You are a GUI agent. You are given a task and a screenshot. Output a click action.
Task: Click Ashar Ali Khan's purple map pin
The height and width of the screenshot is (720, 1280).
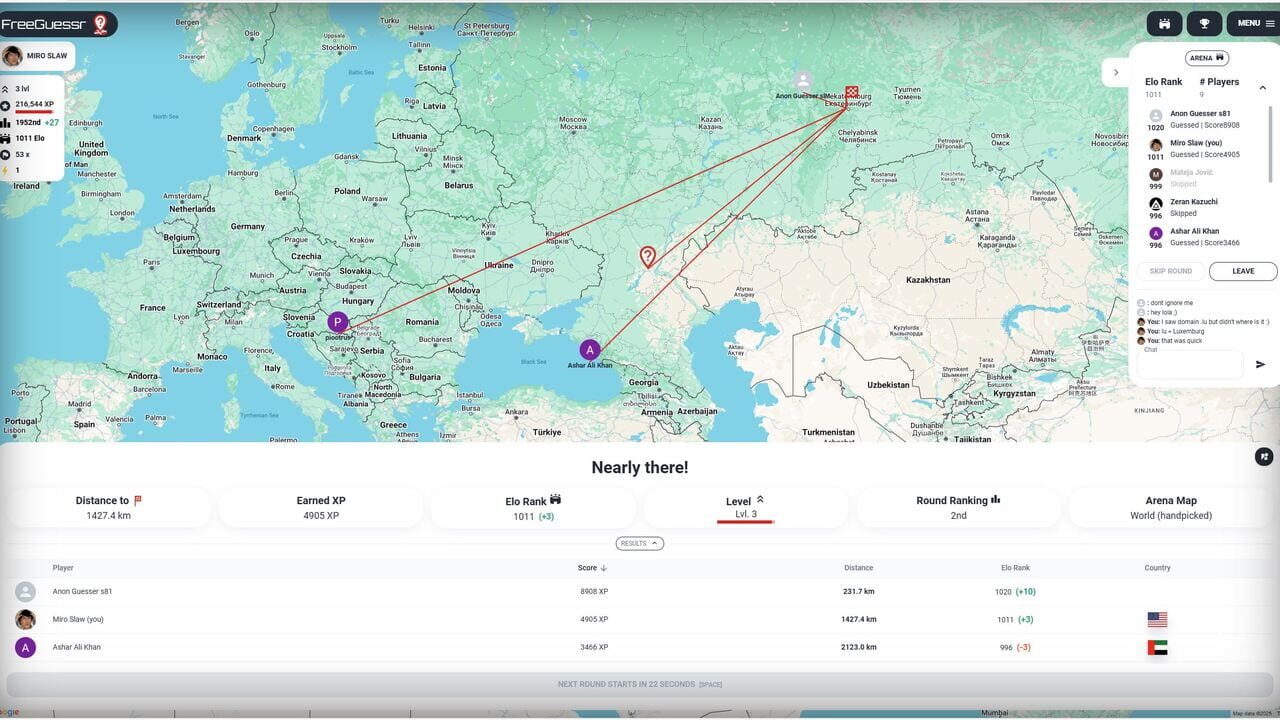(590, 349)
